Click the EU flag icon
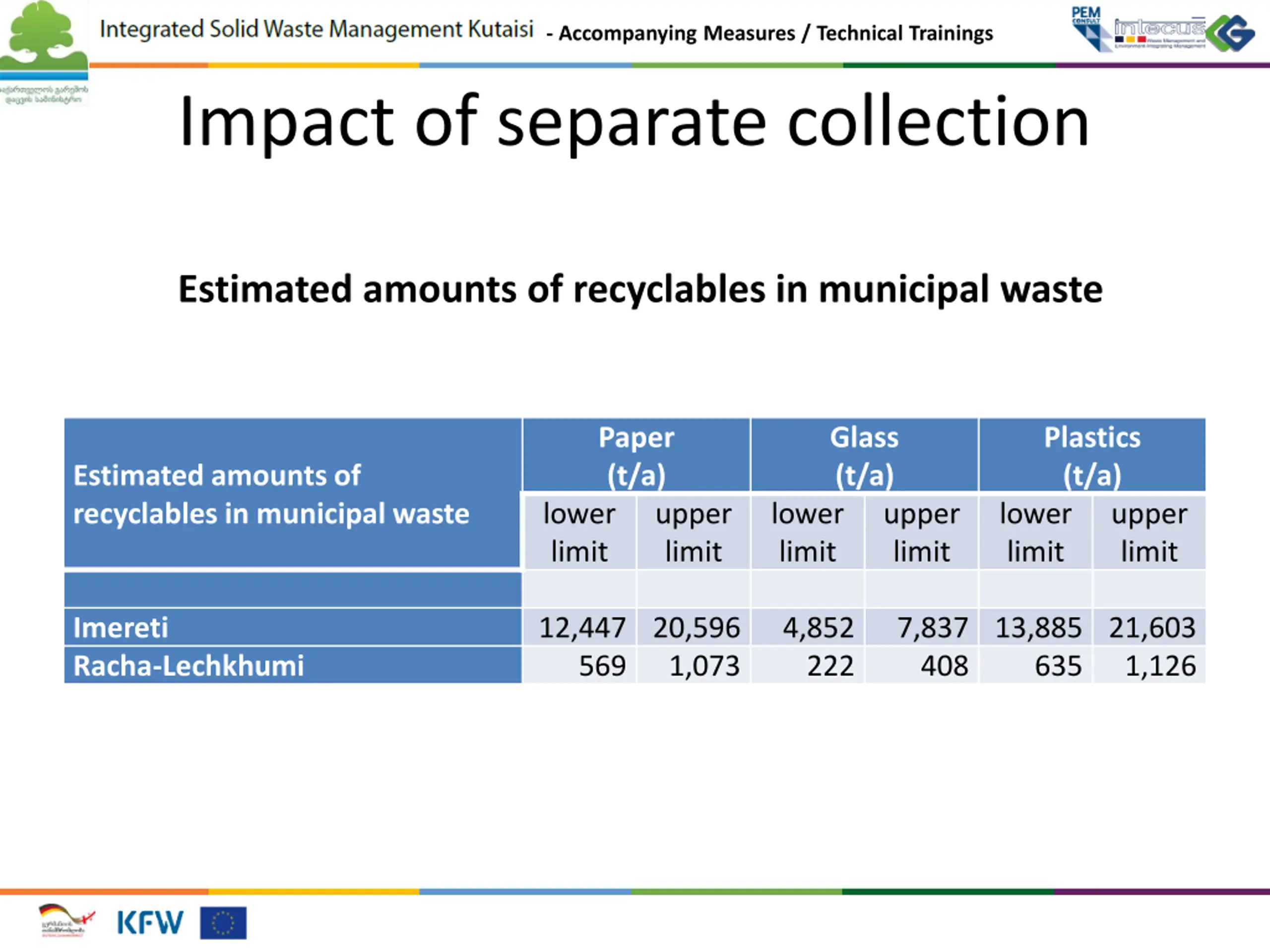 (223, 923)
